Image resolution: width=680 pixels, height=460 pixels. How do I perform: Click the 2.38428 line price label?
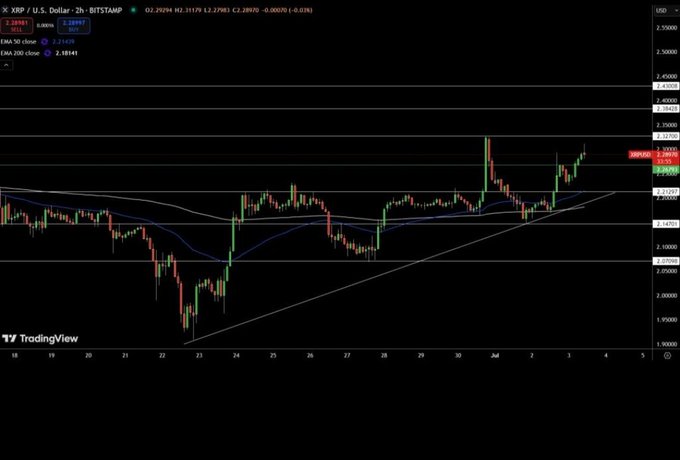[666, 109]
